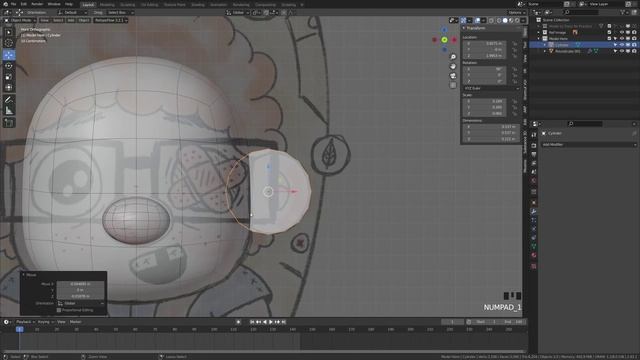Open the viewport Object menu
This screenshot has height=360, width=640.
pyautogui.click(x=84, y=20)
